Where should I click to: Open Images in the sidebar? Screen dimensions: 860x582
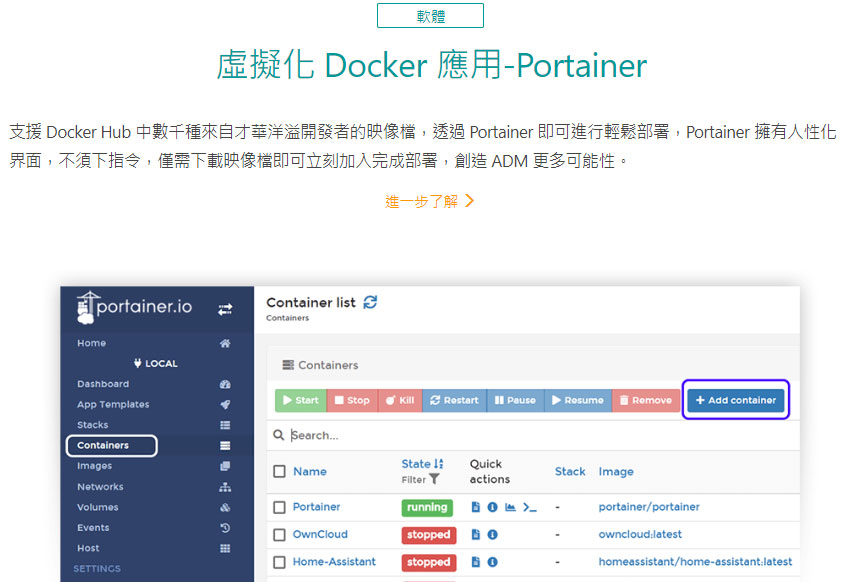(94, 466)
